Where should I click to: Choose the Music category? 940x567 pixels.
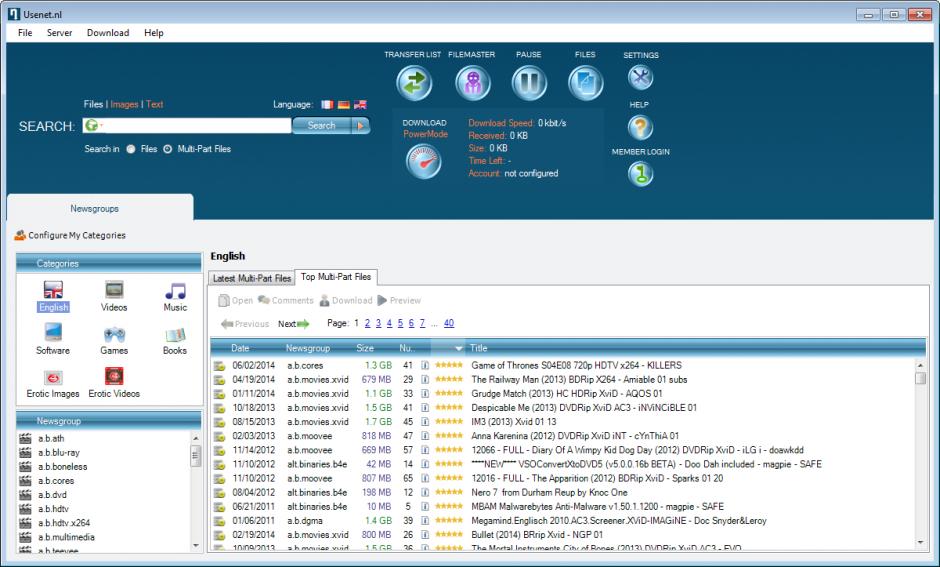175,296
